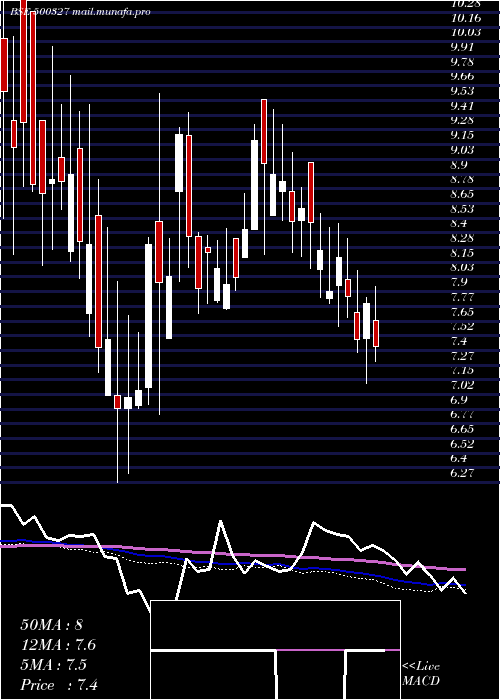Image resolution: width=500 pixels, height=700 pixels.
Task: Click the 10.16 price axis label
Action: pyautogui.click(x=466, y=18)
